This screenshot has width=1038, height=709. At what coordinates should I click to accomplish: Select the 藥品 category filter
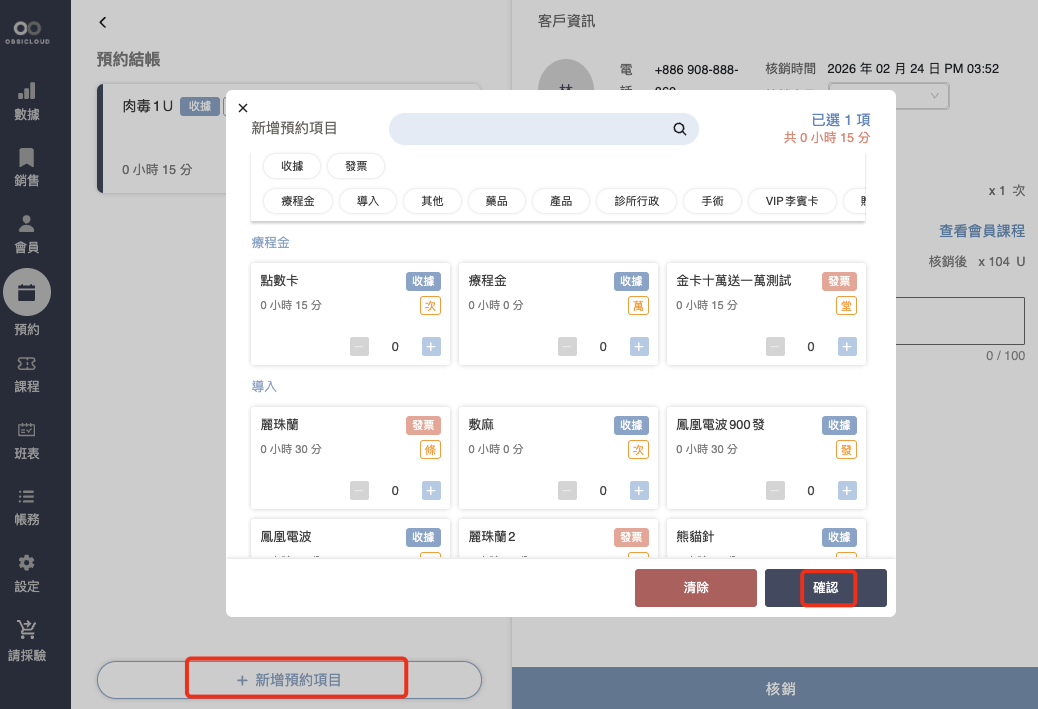click(497, 201)
